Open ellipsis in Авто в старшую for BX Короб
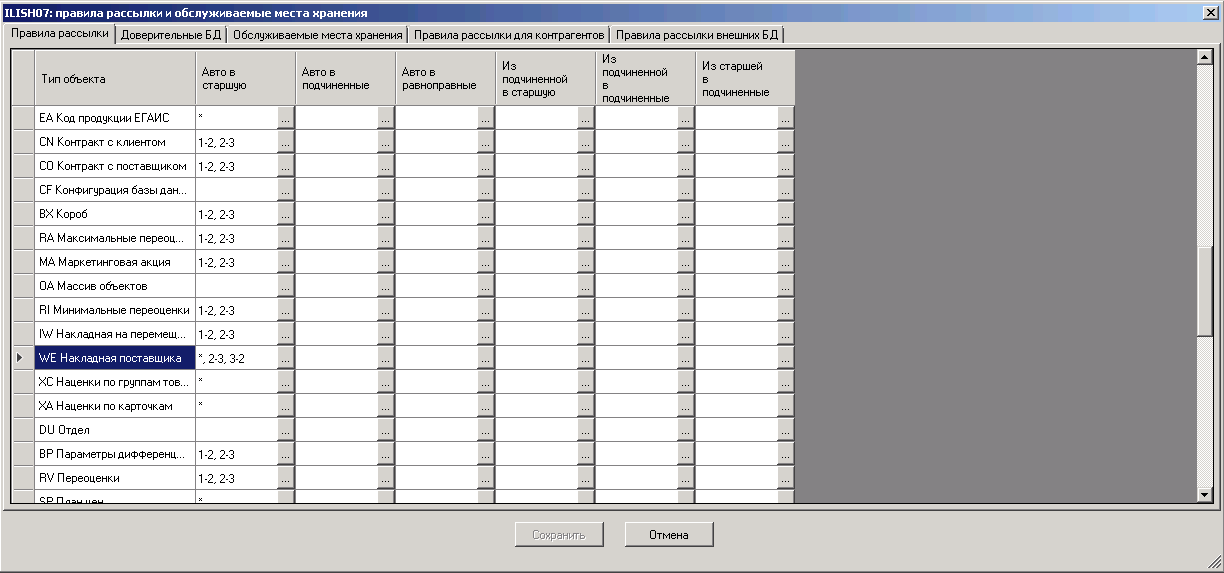The height and width of the screenshot is (573, 1224). [x=286, y=214]
